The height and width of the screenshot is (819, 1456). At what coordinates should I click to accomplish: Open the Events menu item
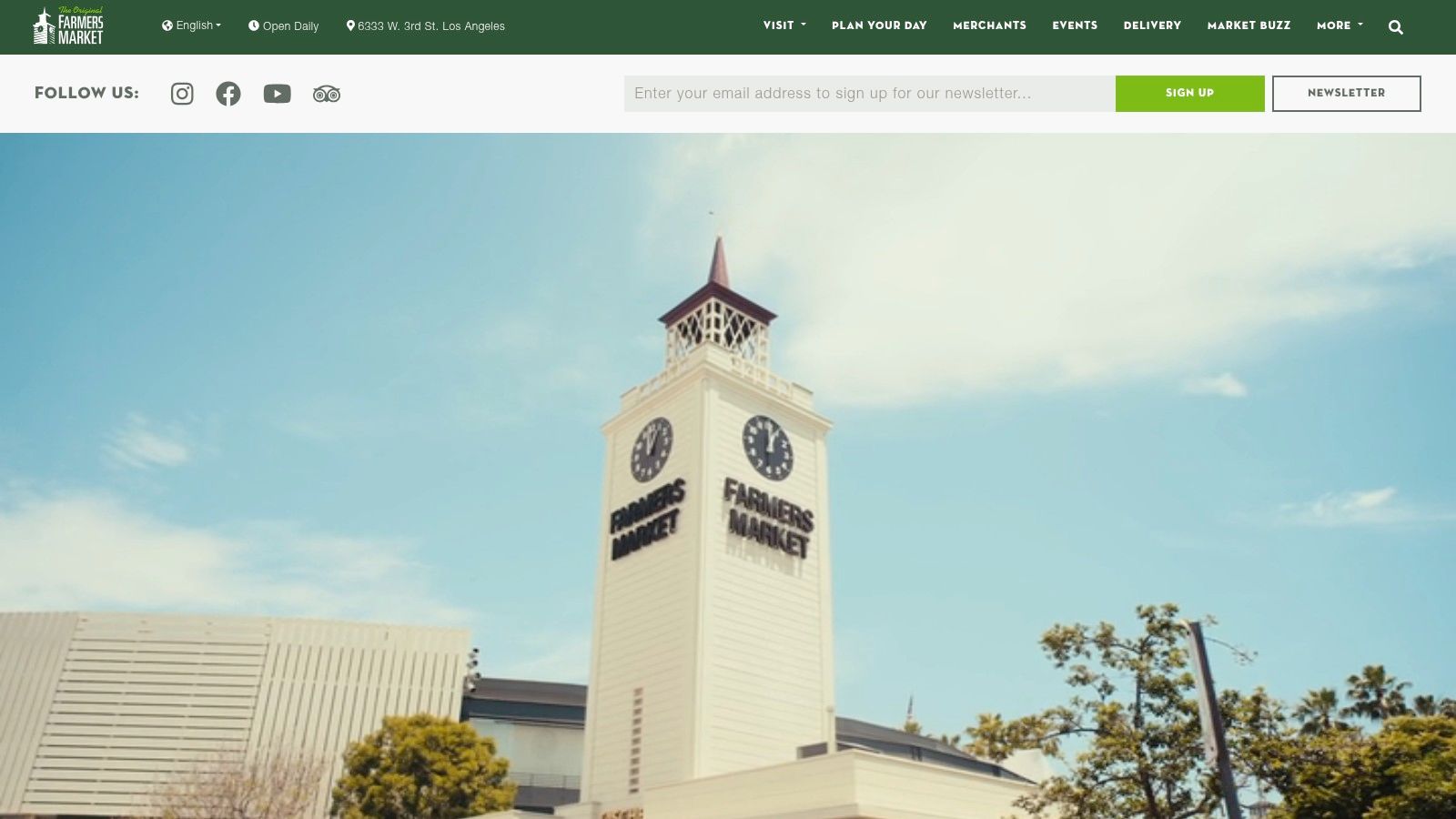point(1075,25)
